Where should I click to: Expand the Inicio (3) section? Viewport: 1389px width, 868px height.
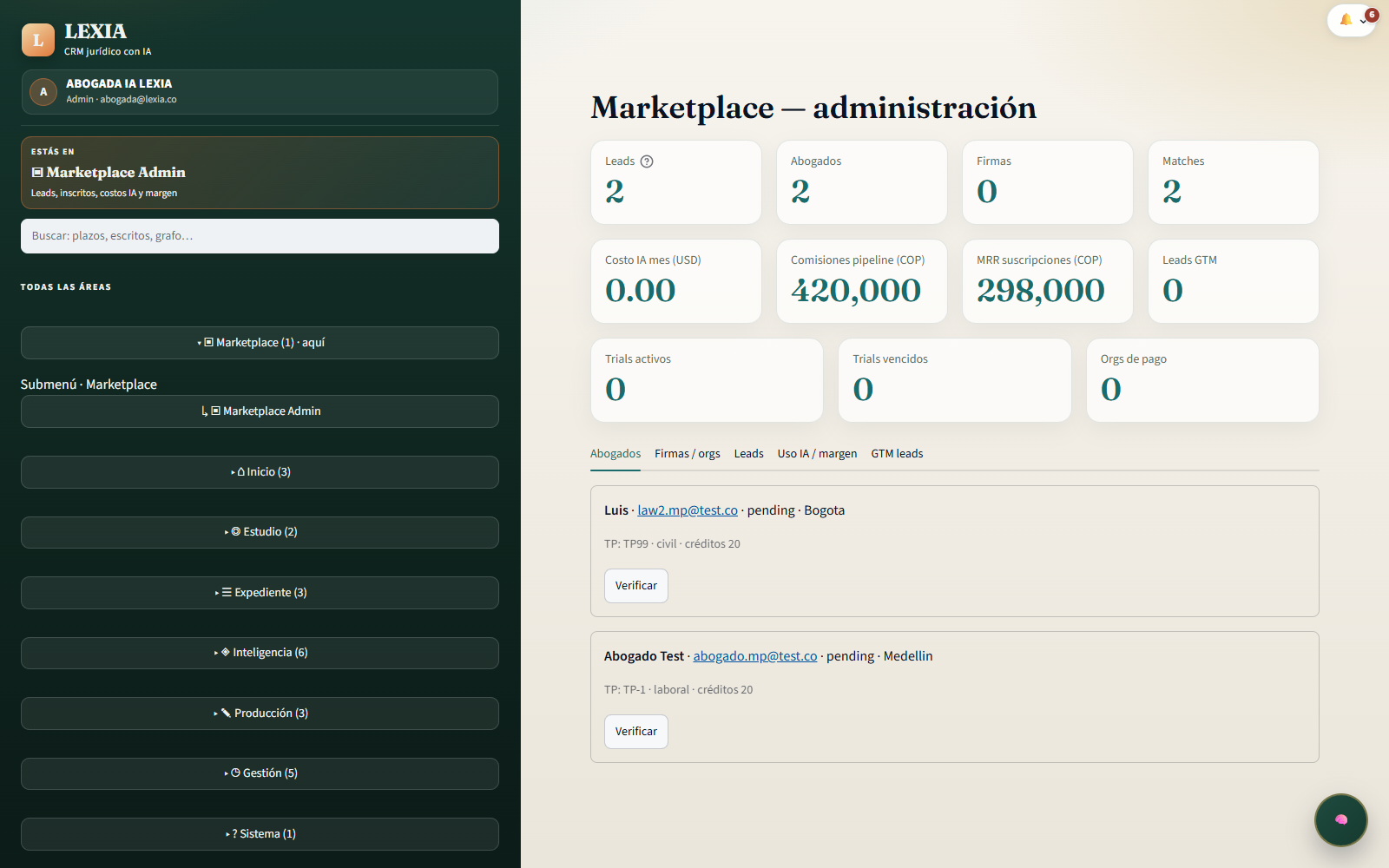(x=260, y=472)
